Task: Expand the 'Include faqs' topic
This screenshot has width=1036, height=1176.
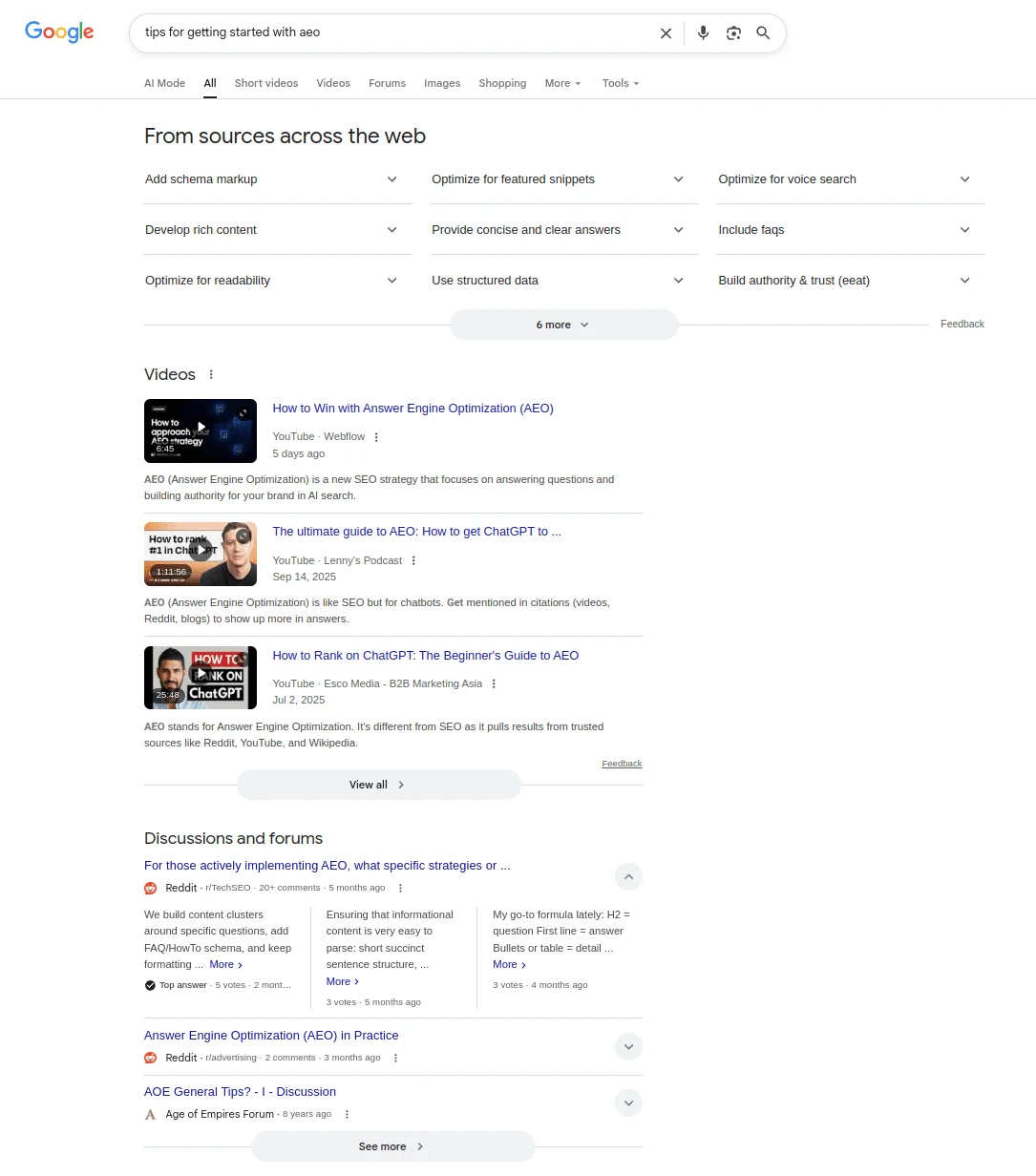Action: pos(851,230)
